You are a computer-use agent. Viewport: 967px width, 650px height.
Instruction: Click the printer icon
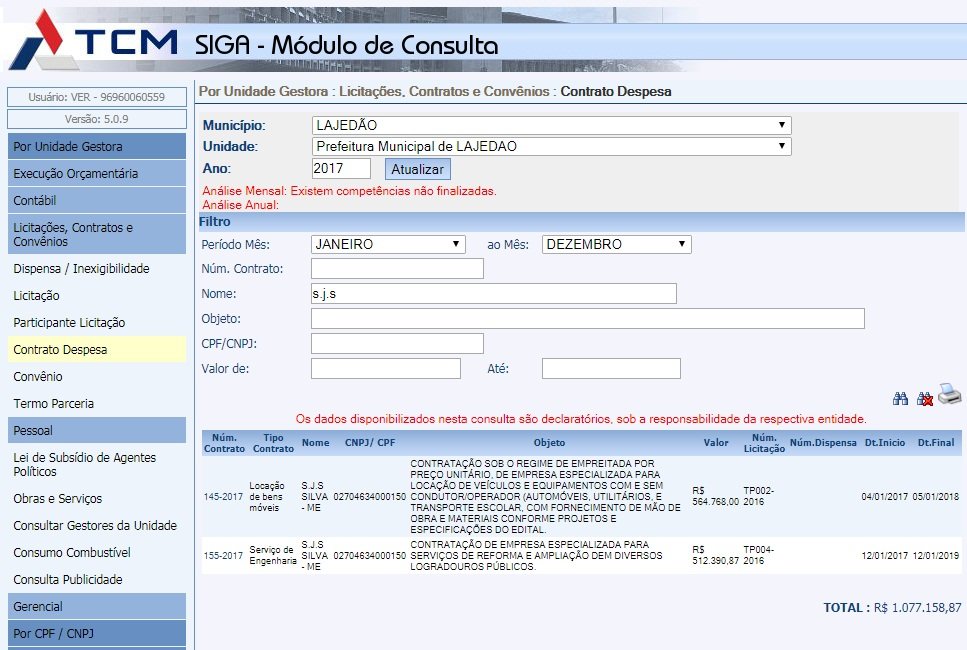coord(949,396)
